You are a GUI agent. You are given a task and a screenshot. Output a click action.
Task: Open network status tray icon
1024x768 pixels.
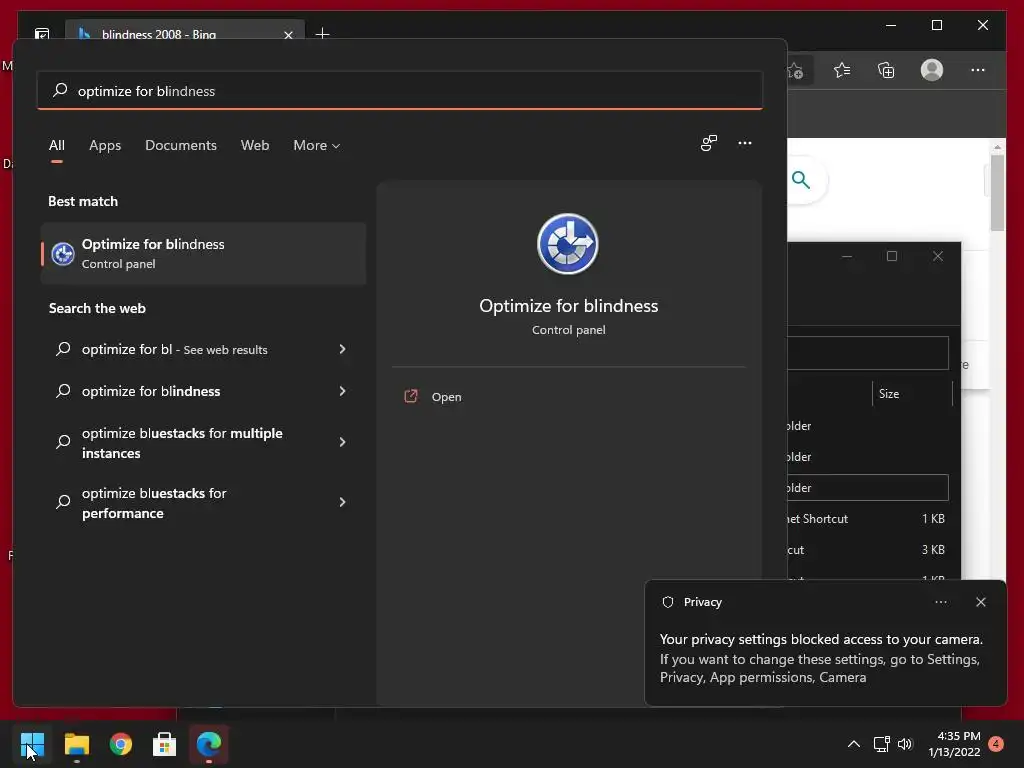[x=882, y=744]
